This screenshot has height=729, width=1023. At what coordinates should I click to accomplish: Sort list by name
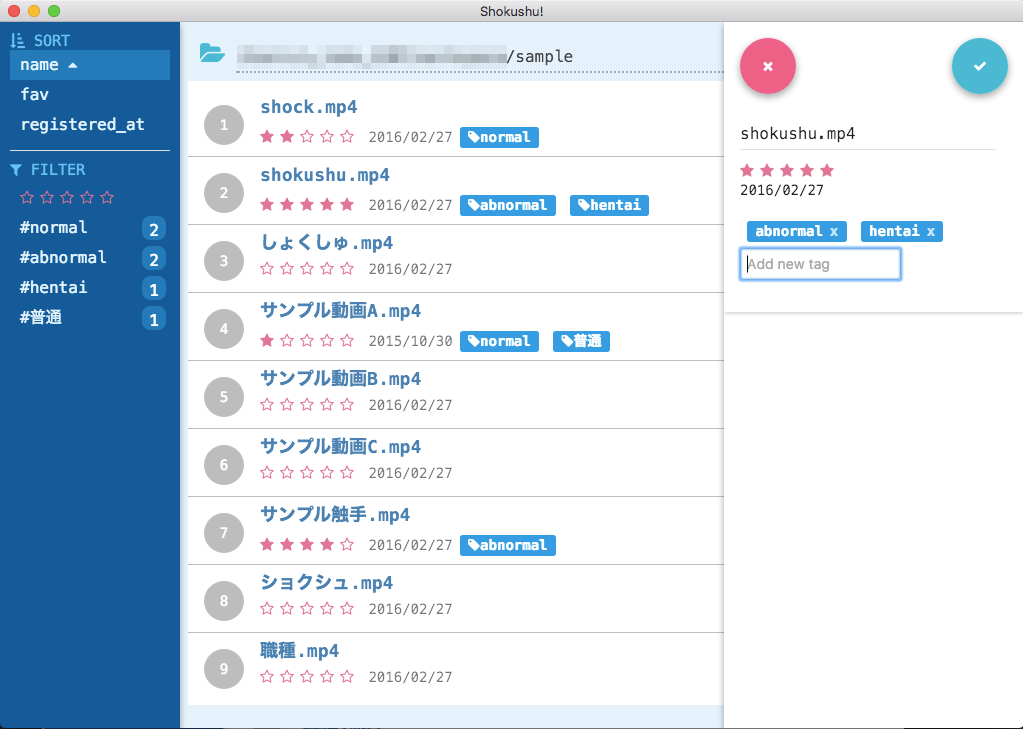[90, 65]
